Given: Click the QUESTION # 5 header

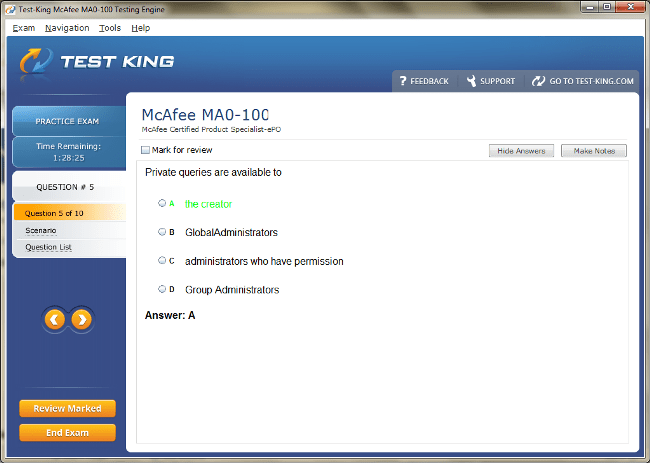Looking at the screenshot, I should coord(69,187).
